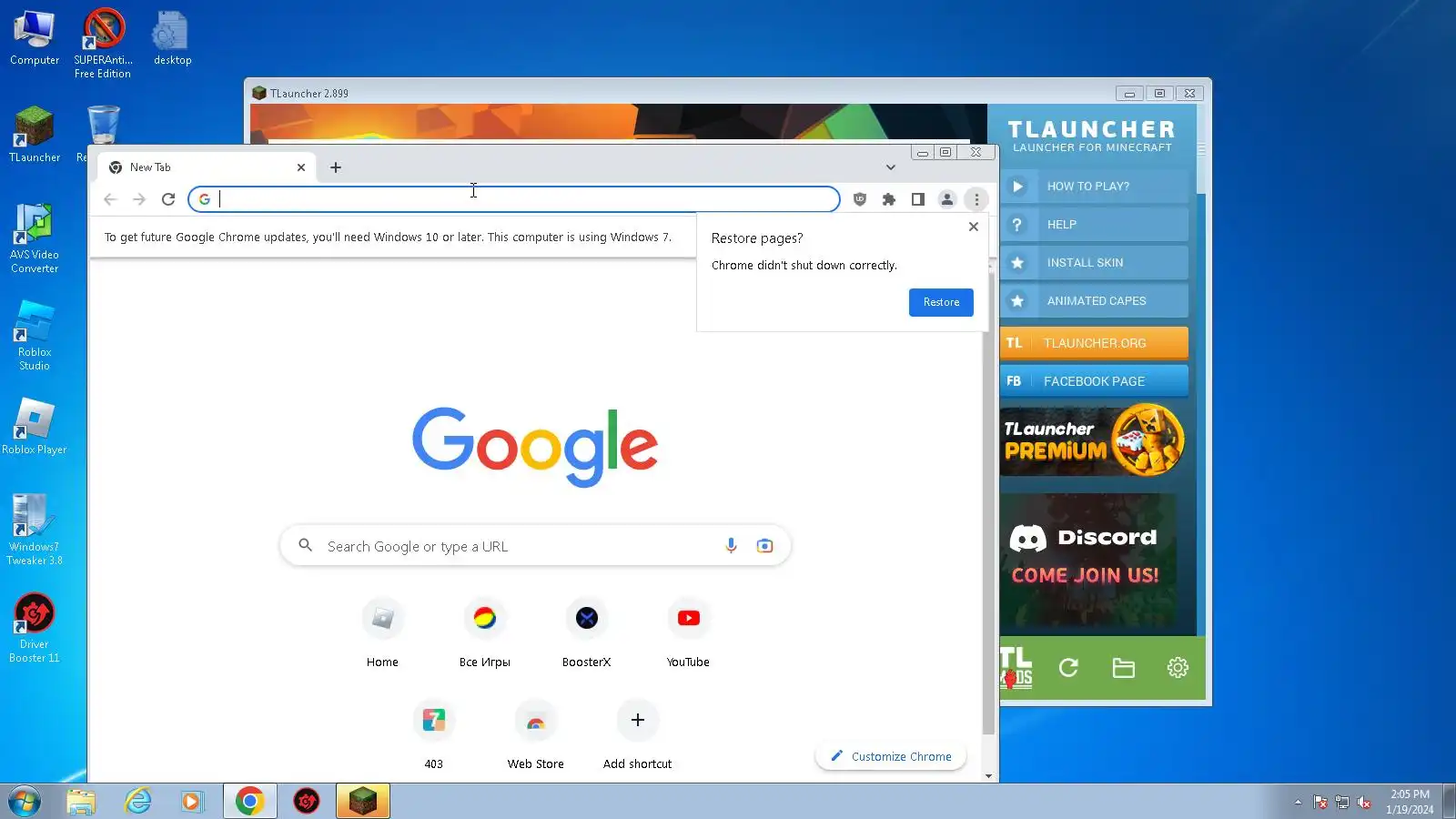Screen dimensions: 1456x819
Task: Click the Google search box
Action: pos(535,546)
